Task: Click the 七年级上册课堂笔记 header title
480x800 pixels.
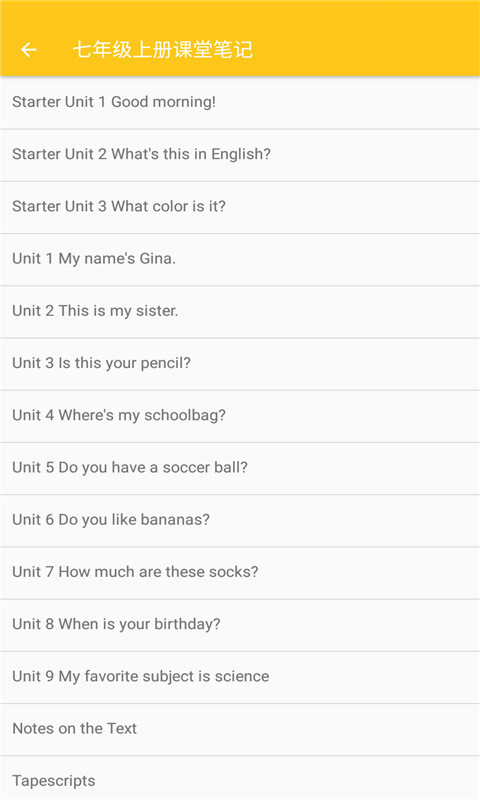Action: tap(163, 49)
